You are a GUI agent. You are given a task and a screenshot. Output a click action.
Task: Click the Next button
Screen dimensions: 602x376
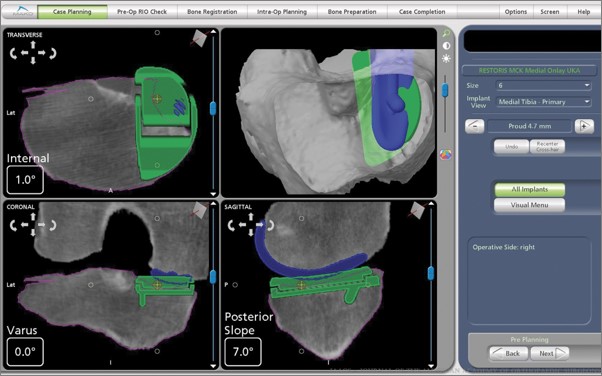point(549,353)
